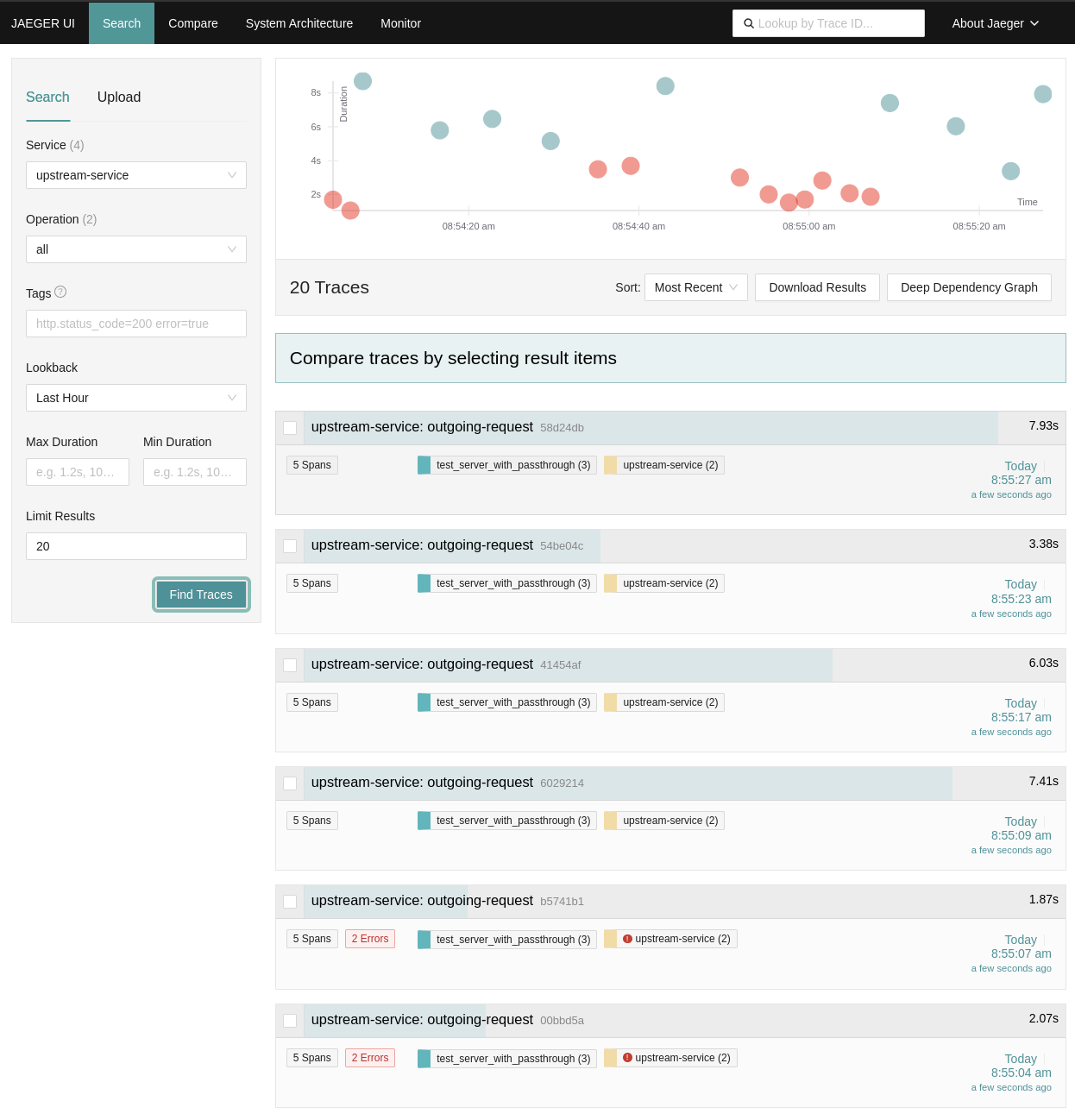This screenshot has width=1075, height=1120.
Task: Open the Deep Dependency Graph
Action: (x=969, y=287)
